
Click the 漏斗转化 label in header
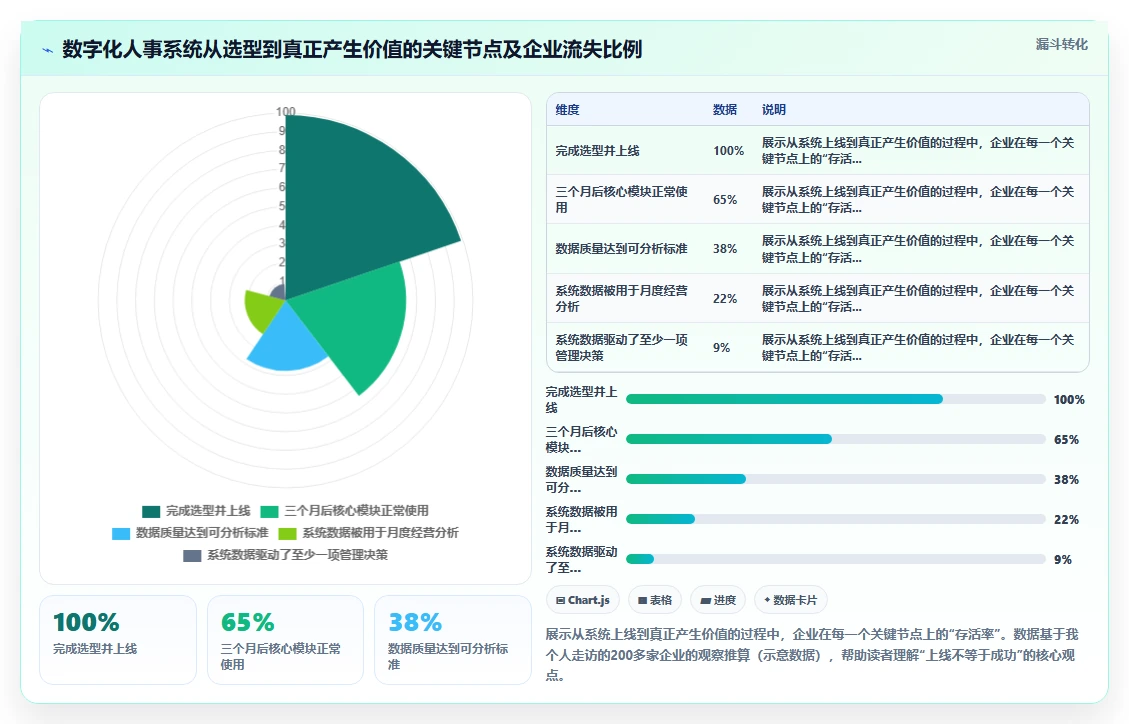(x=1061, y=45)
